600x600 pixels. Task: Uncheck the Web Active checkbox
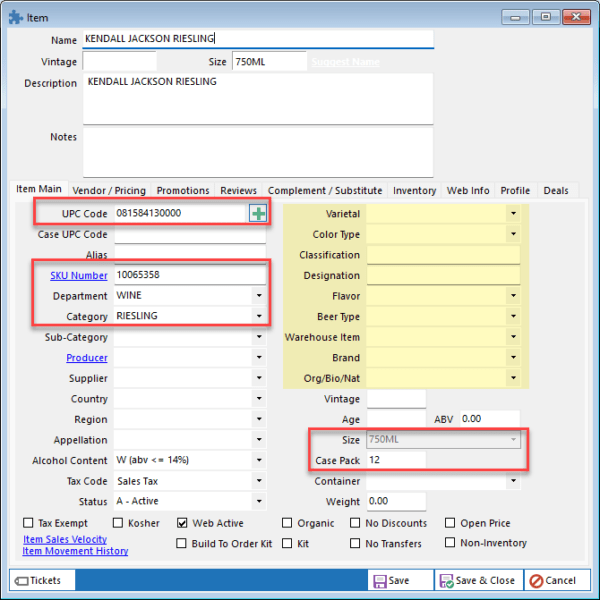(x=183, y=523)
